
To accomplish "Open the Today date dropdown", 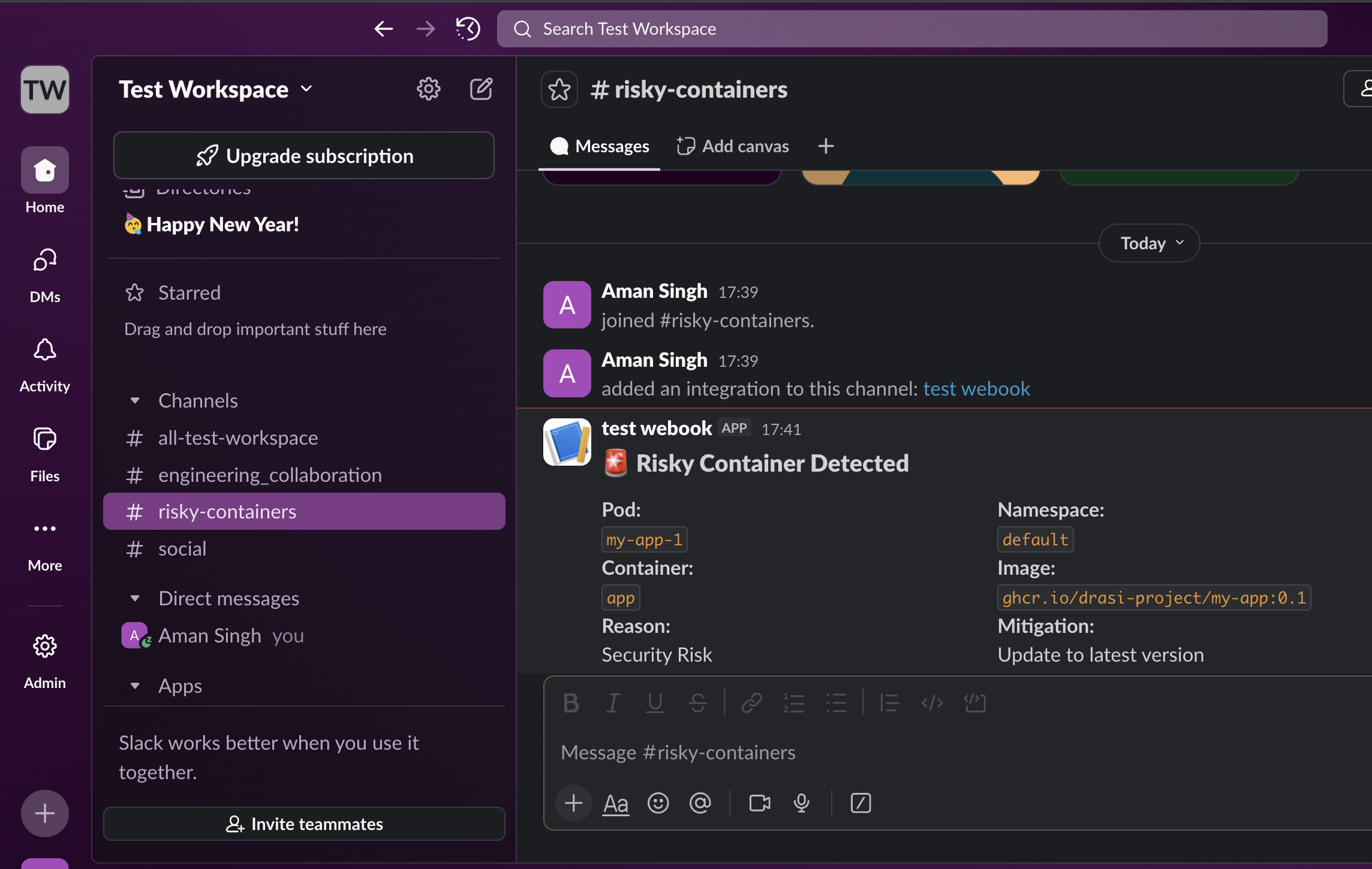I will click(x=1148, y=243).
